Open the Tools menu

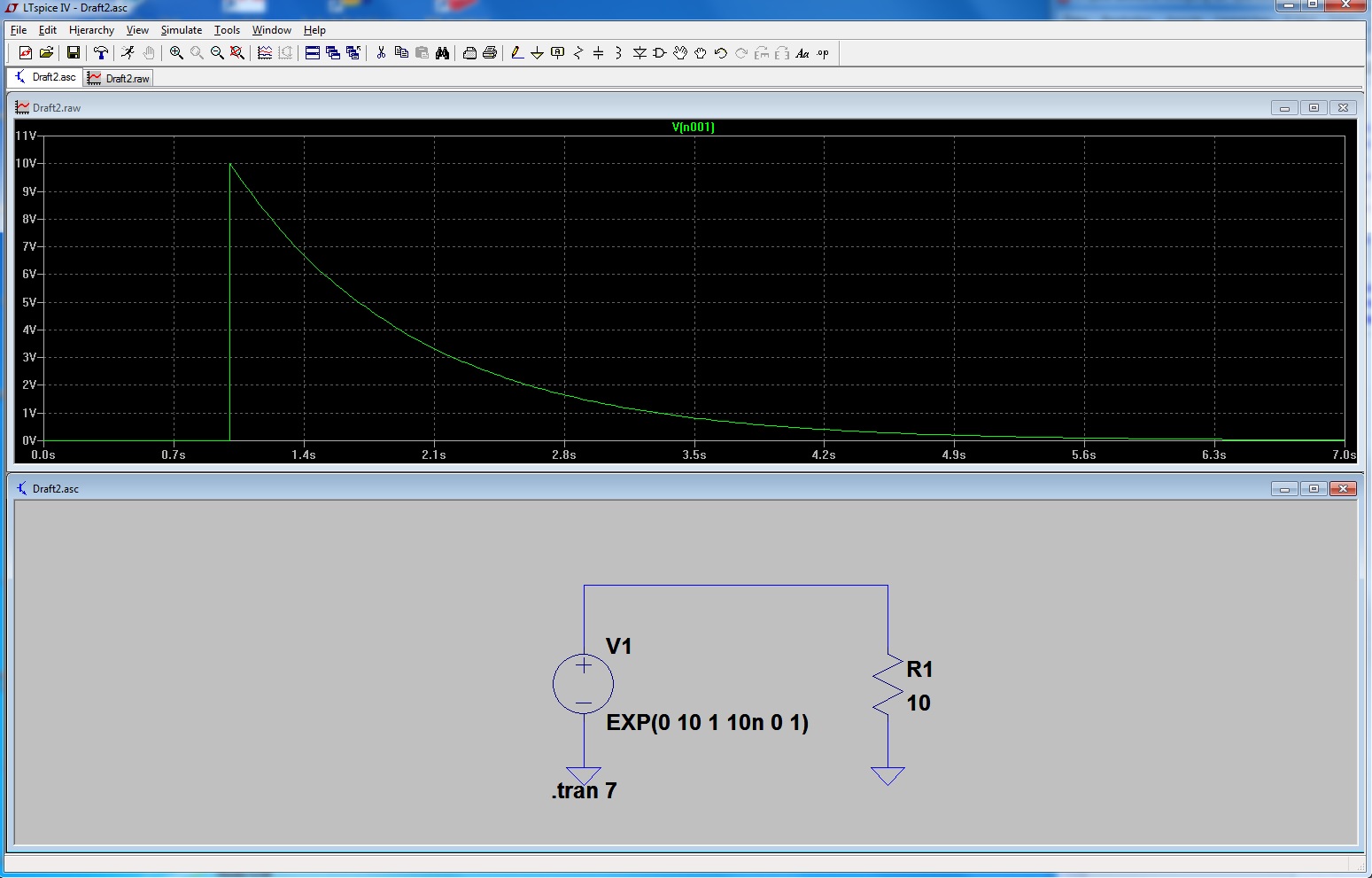(x=227, y=30)
